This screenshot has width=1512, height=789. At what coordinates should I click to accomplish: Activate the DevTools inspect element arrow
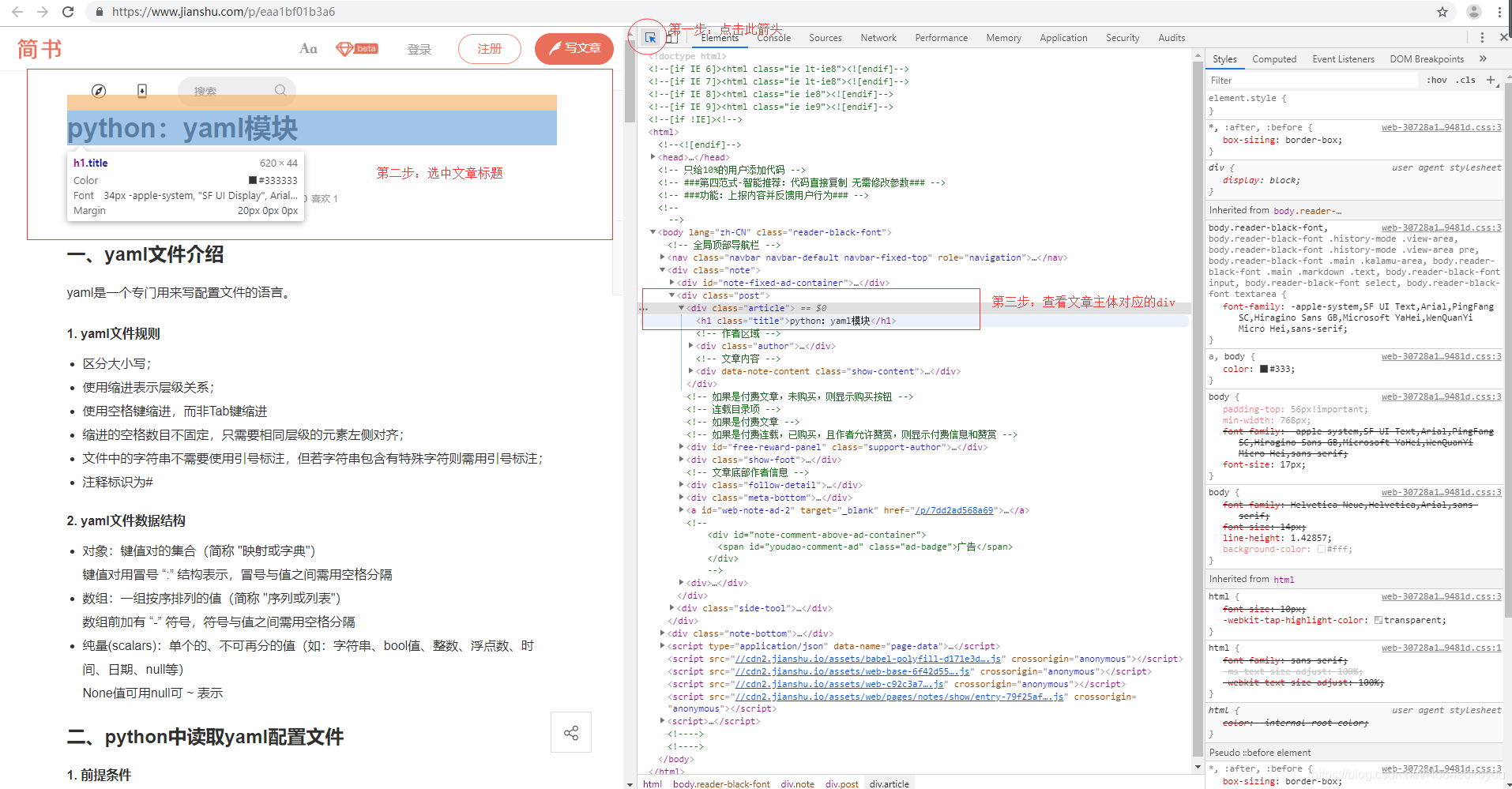pyautogui.click(x=649, y=37)
